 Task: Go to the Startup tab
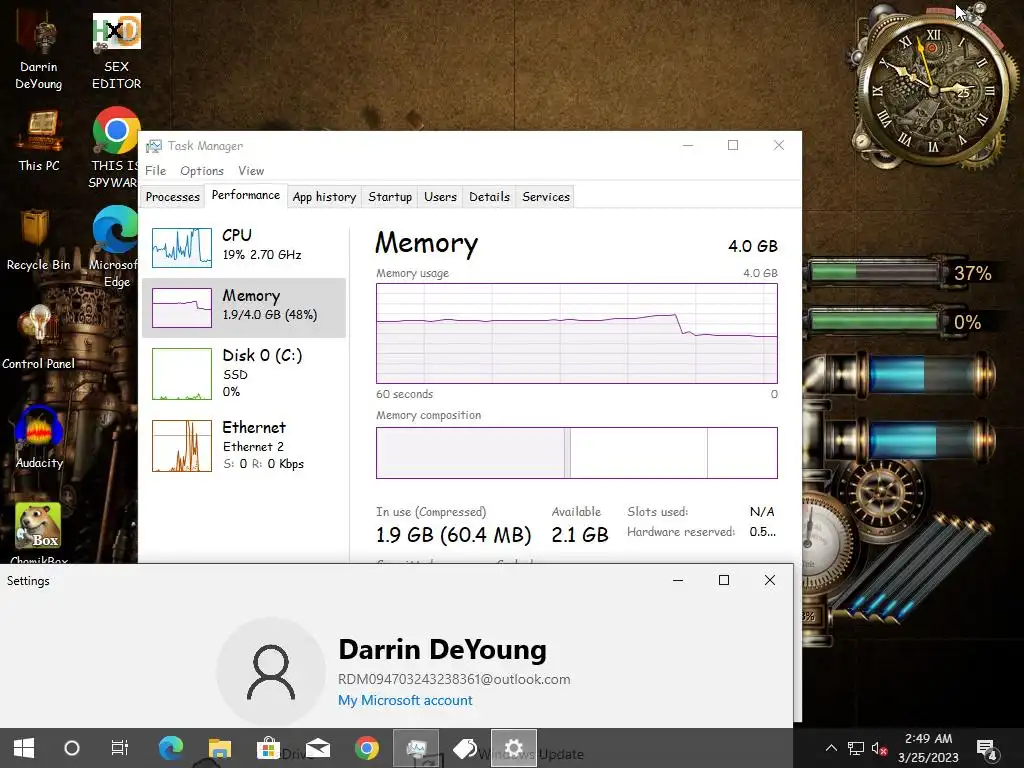[x=390, y=197]
